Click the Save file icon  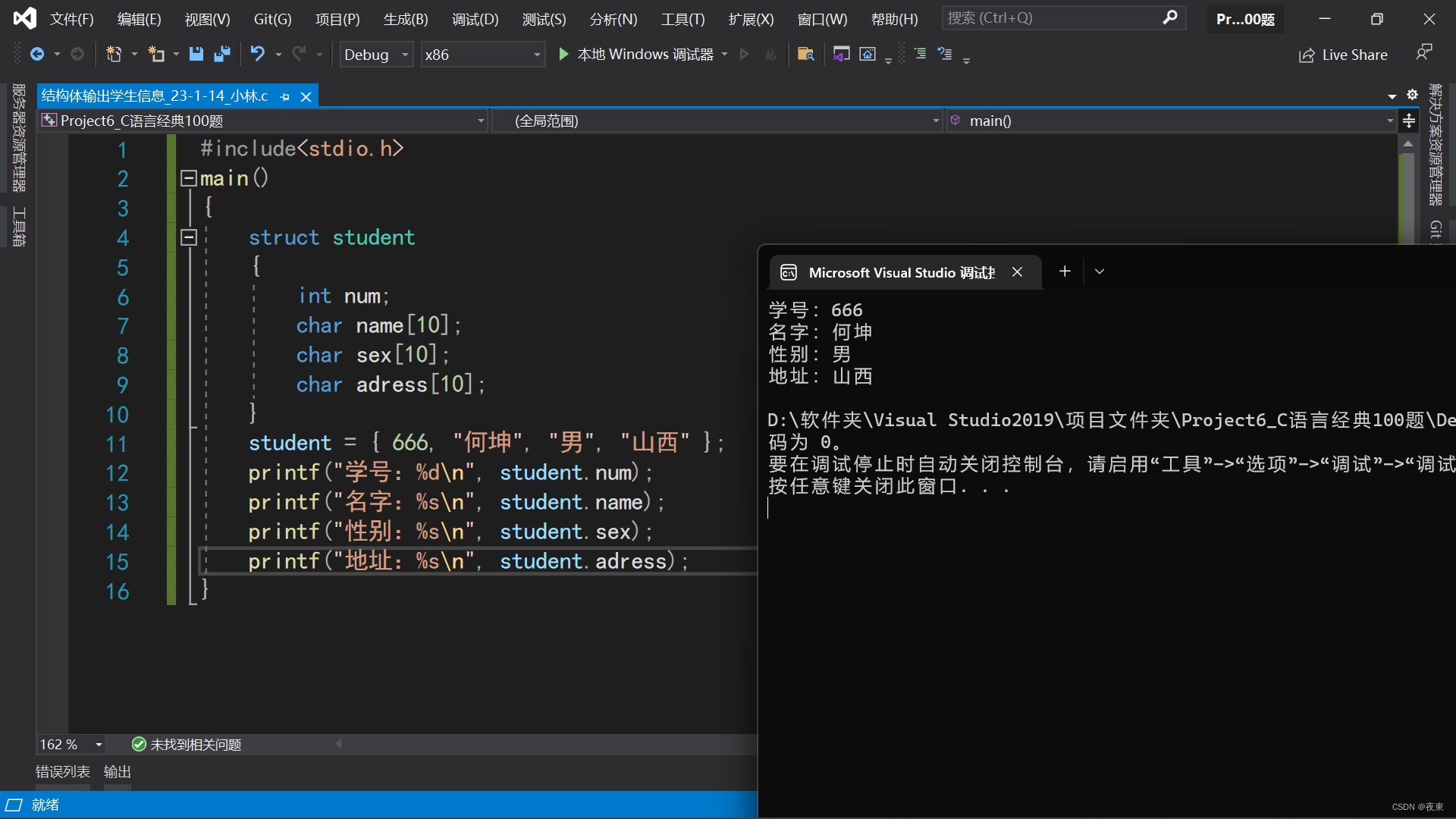(196, 54)
